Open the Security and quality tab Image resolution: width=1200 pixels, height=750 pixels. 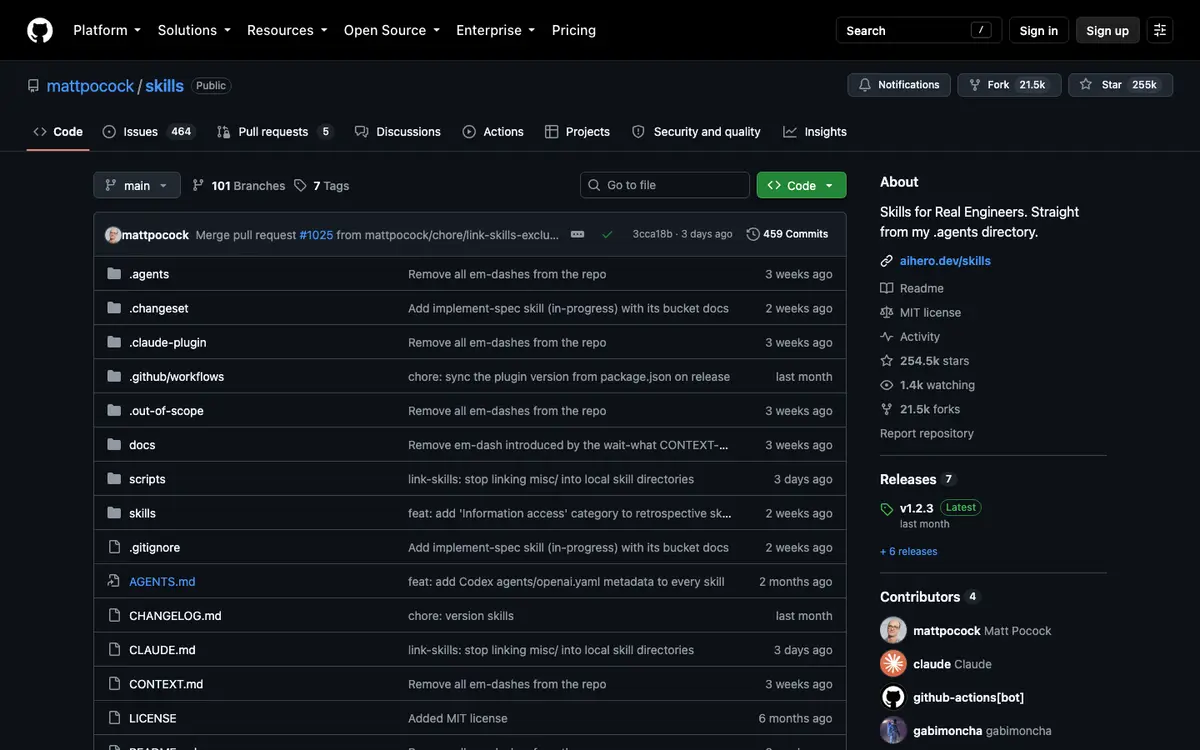(x=696, y=132)
